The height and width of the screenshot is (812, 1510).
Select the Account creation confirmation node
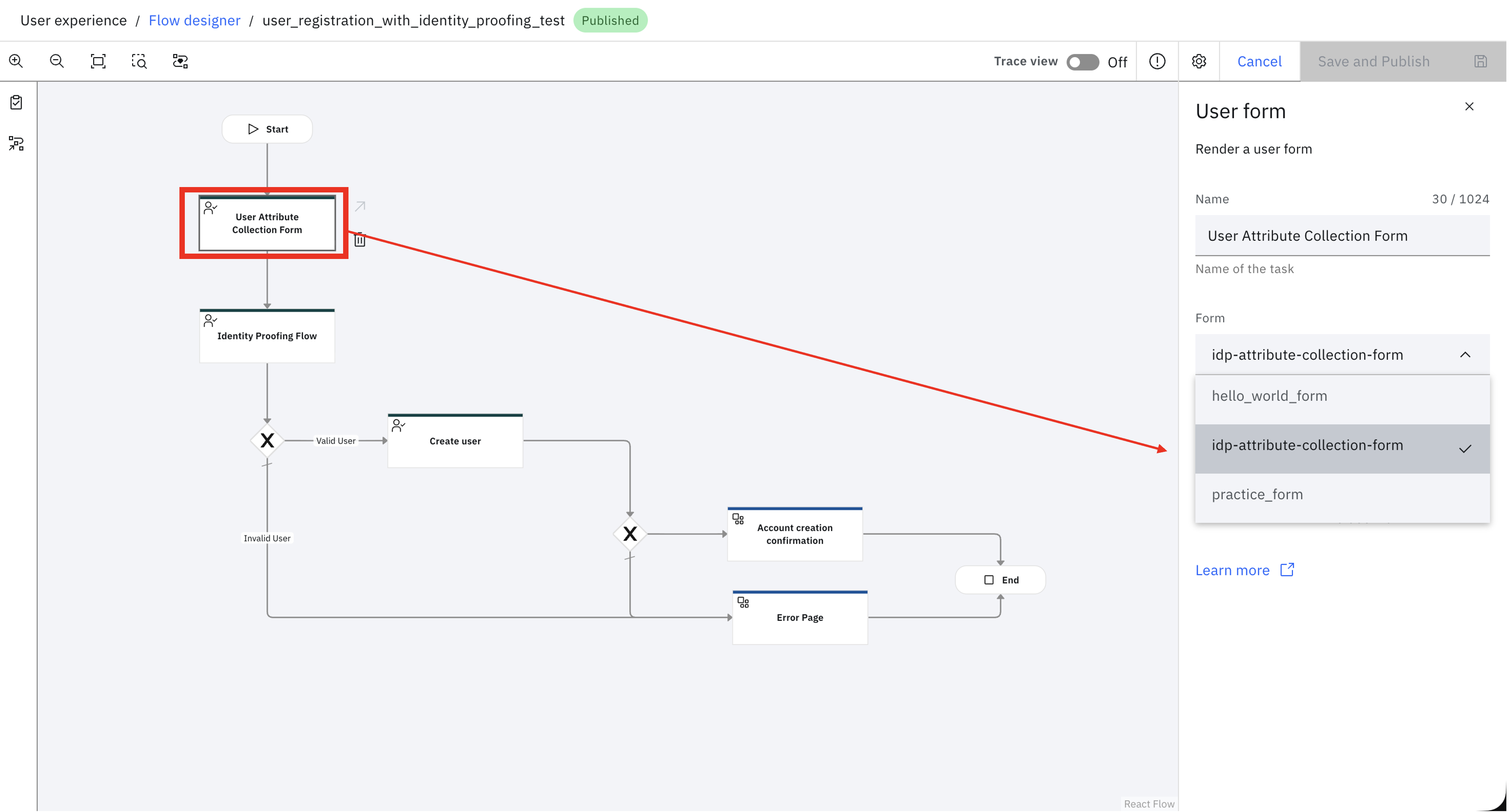795,534
